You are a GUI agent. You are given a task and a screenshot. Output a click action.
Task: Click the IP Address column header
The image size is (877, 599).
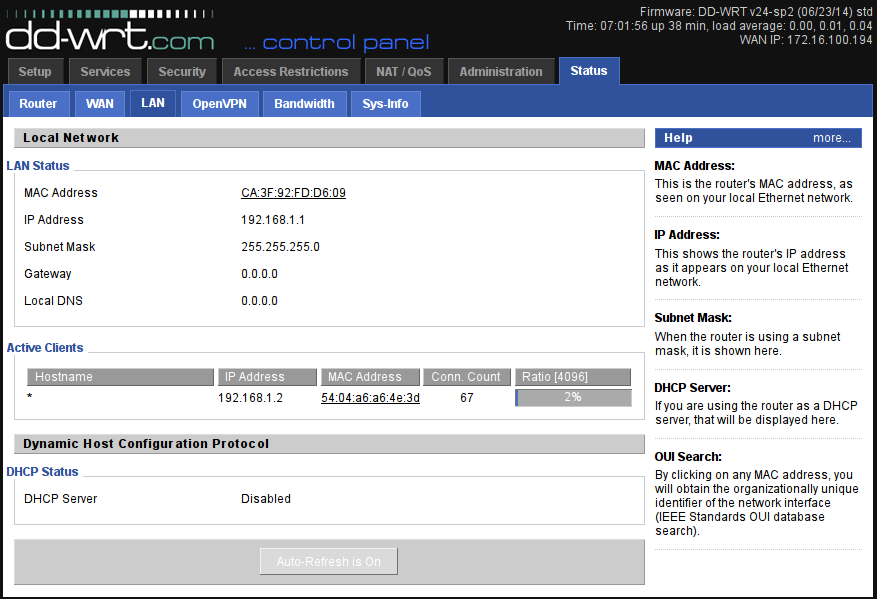[267, 377]
